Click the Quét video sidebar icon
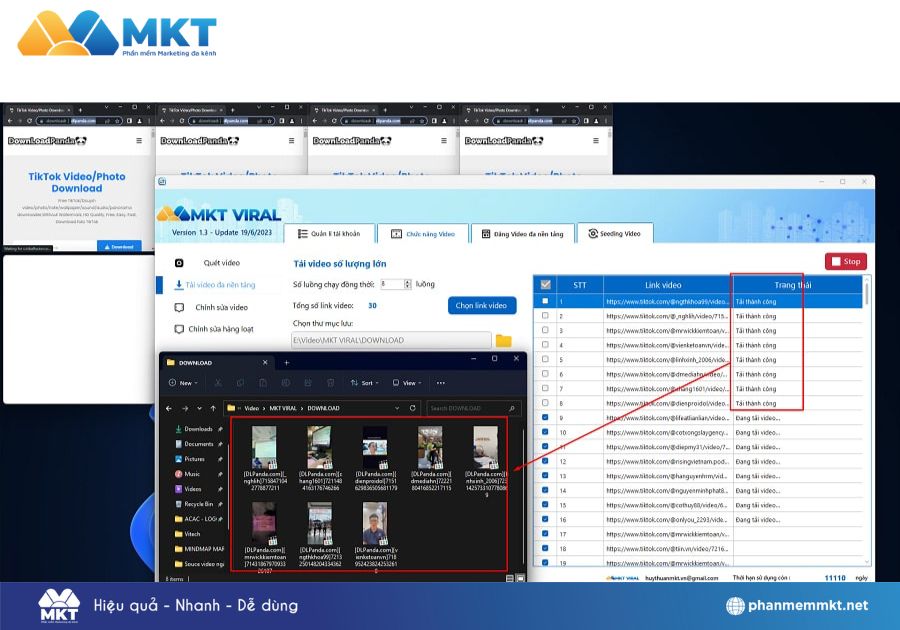This screenshot has width=900, height=630. tap(179, 263)
